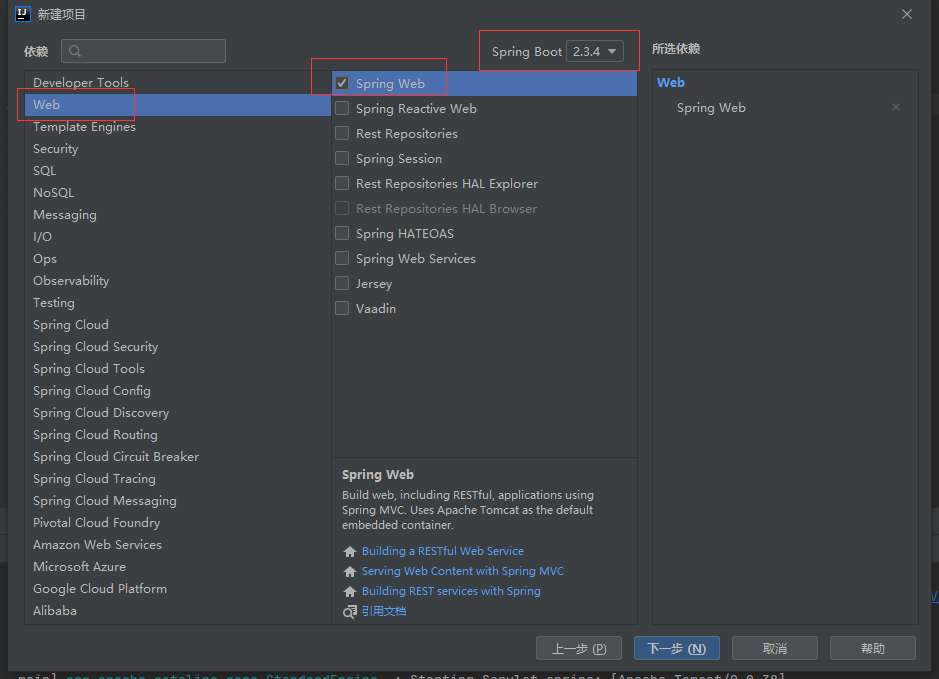This screenshot has width=939, height=679.
Task: Select Google Cloud Platform category
Action: pyautogui.click(x=178, y=589)
